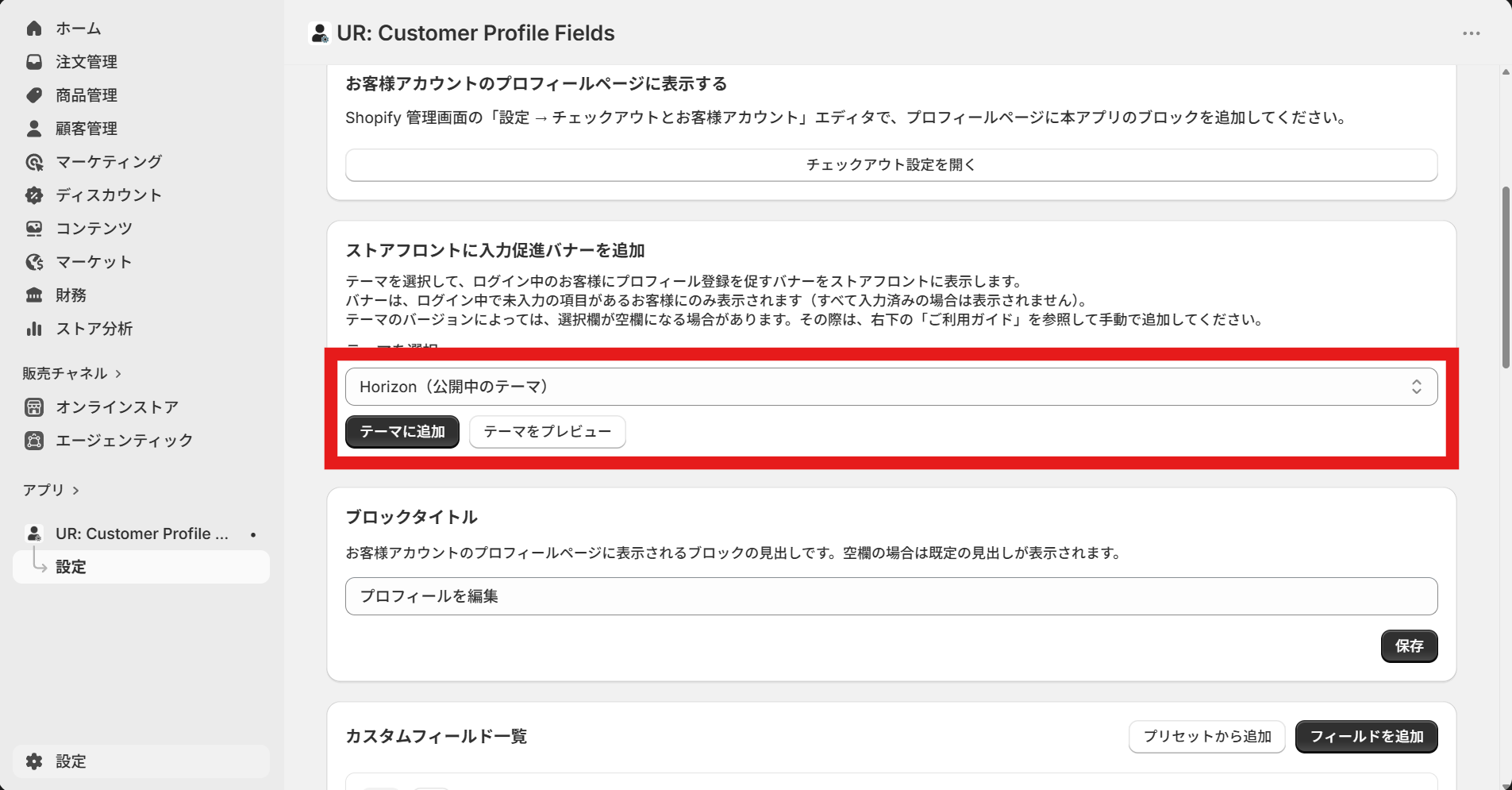1512x790 pixels.
Task: Open 商品管理 from the sidebar
Action: pyautogui.click(x=87, y=95)
